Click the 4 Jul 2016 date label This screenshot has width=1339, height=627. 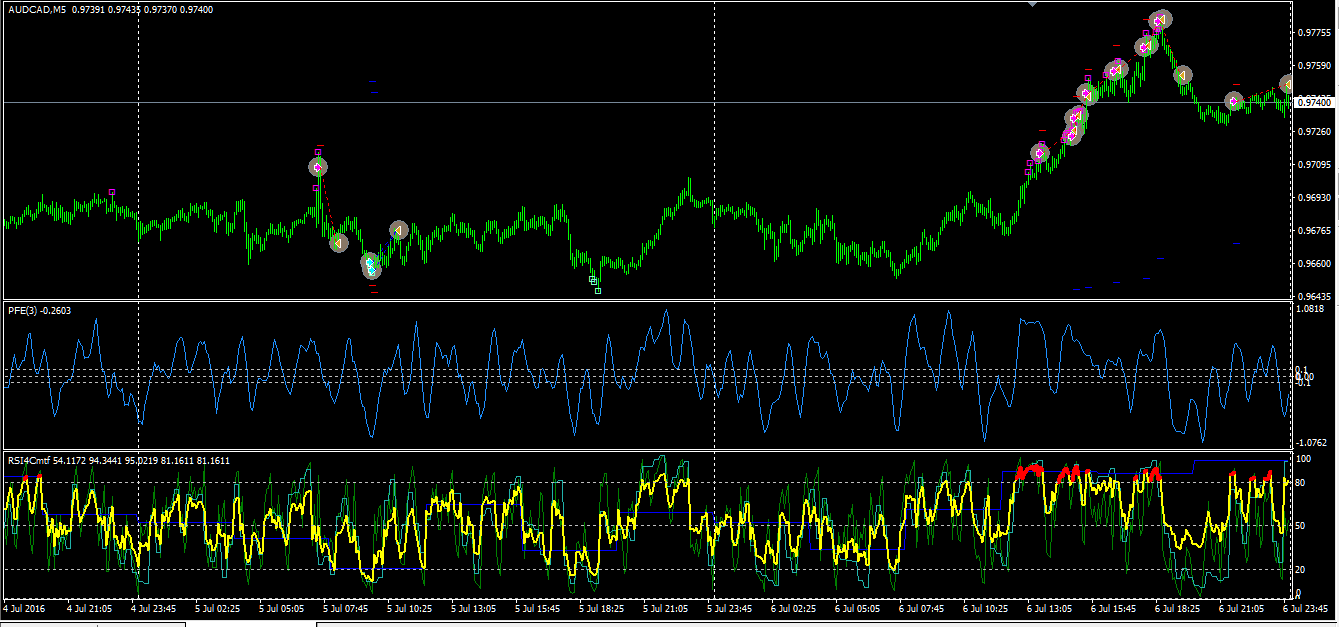(26, 608)
